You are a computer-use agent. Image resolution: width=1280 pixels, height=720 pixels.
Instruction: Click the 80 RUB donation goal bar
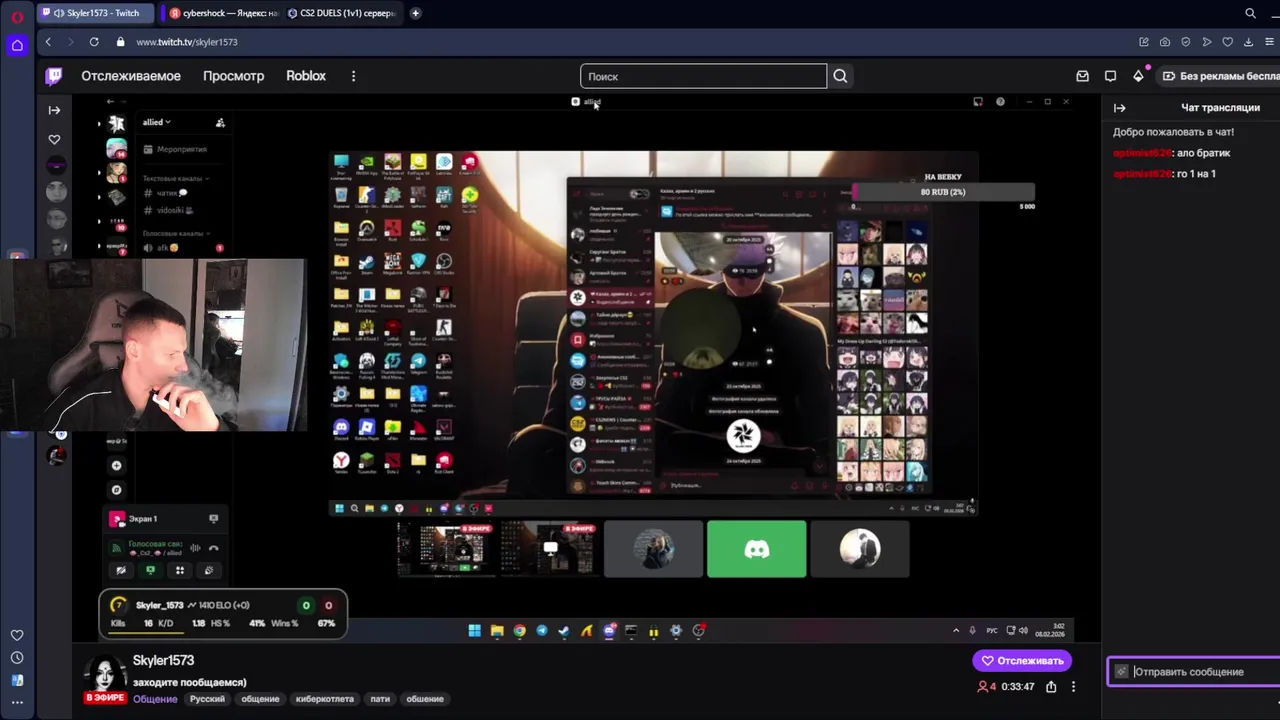coord(943,192)
